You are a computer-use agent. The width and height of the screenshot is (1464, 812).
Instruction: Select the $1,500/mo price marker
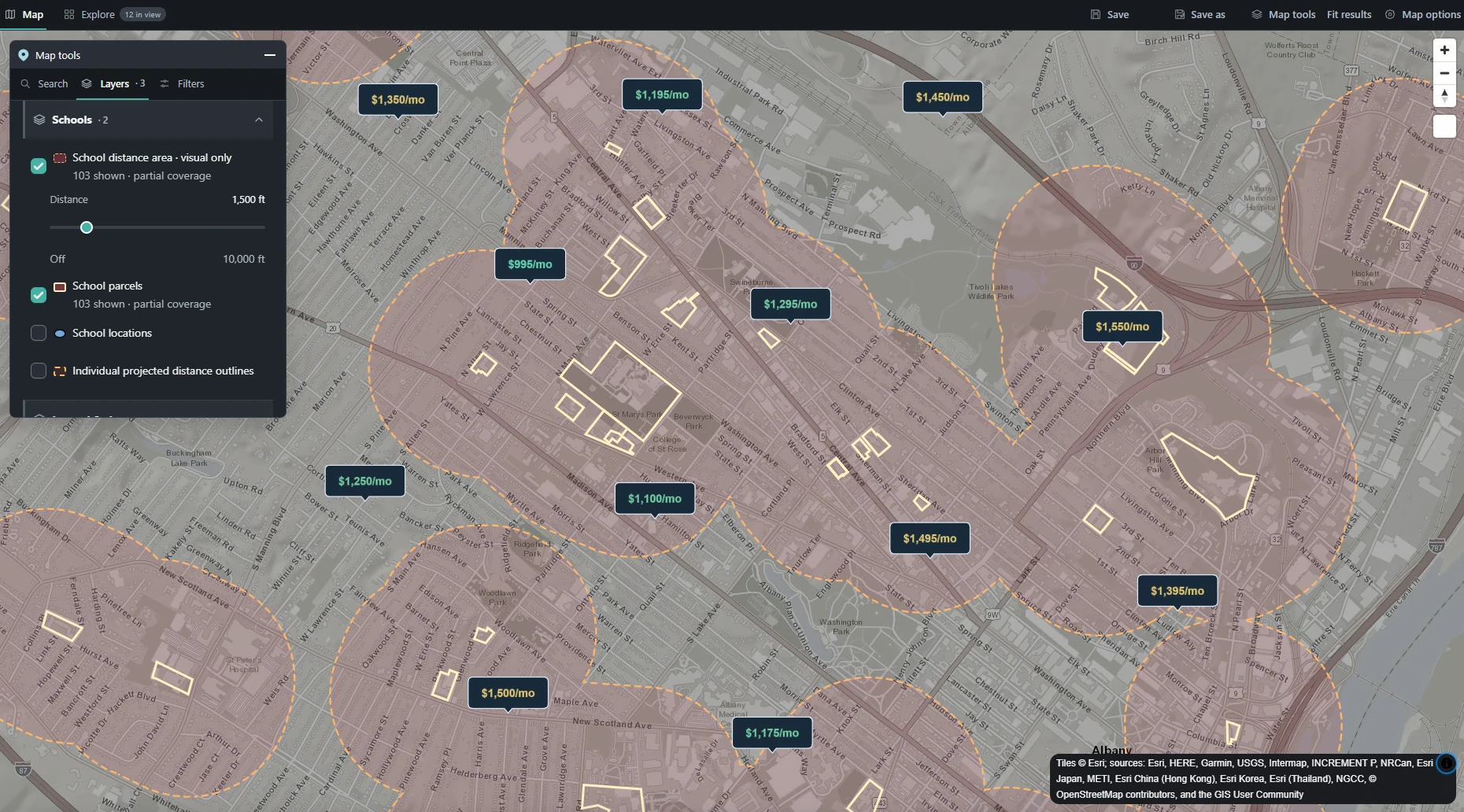coord(508,693)
